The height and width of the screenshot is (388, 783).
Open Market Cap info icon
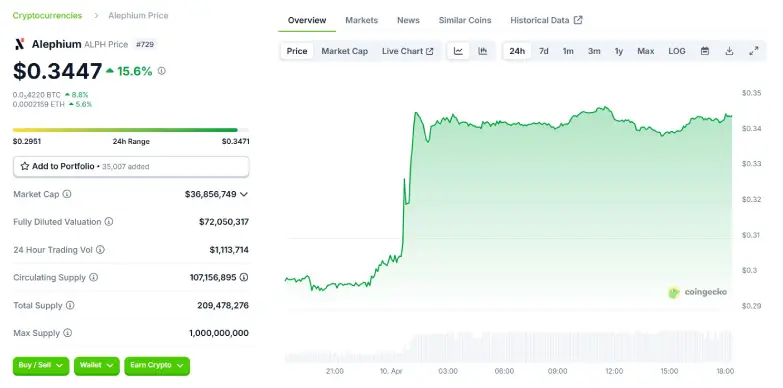[x=66, y=194]
